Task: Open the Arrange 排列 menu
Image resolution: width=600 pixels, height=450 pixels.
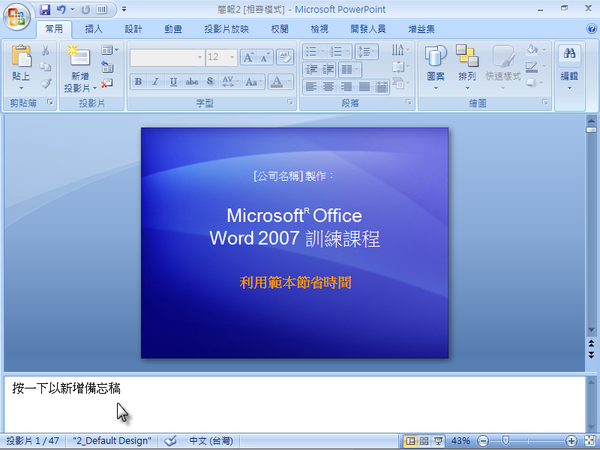Action: [467, 67]
